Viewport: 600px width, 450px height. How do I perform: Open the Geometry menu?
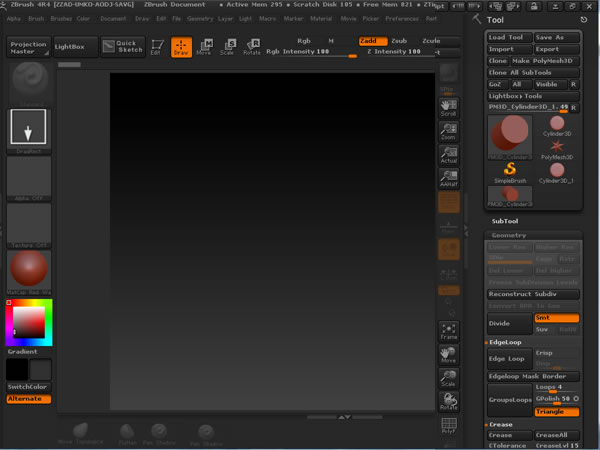200,18
